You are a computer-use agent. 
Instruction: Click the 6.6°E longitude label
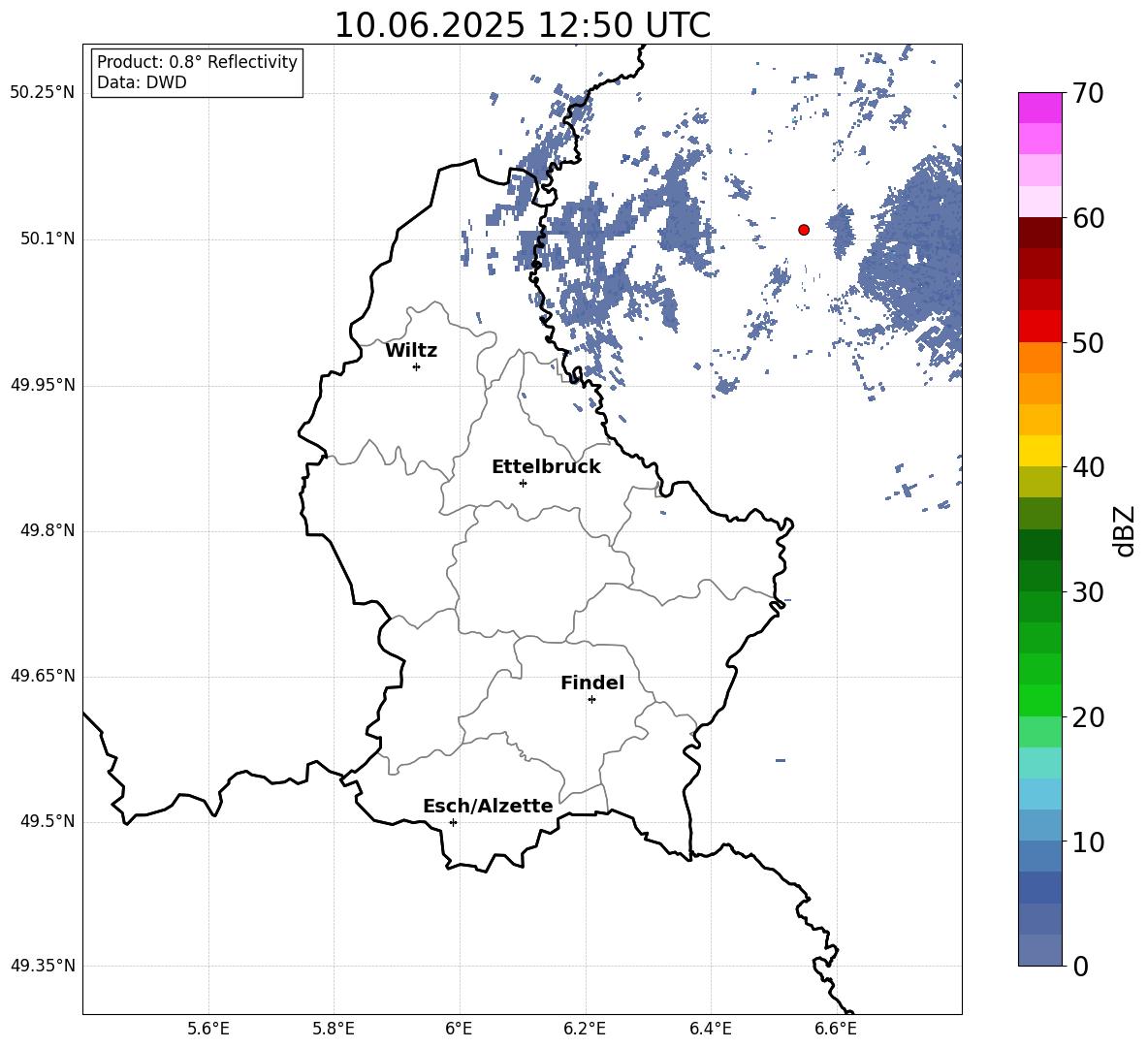coord(836,1030)
